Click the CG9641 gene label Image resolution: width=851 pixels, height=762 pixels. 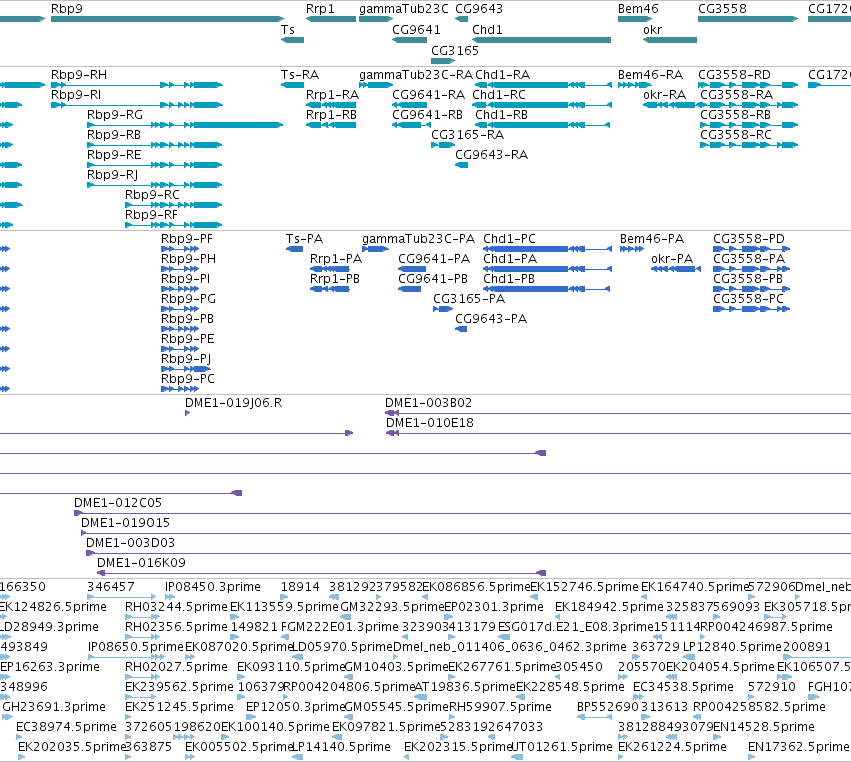416,29
